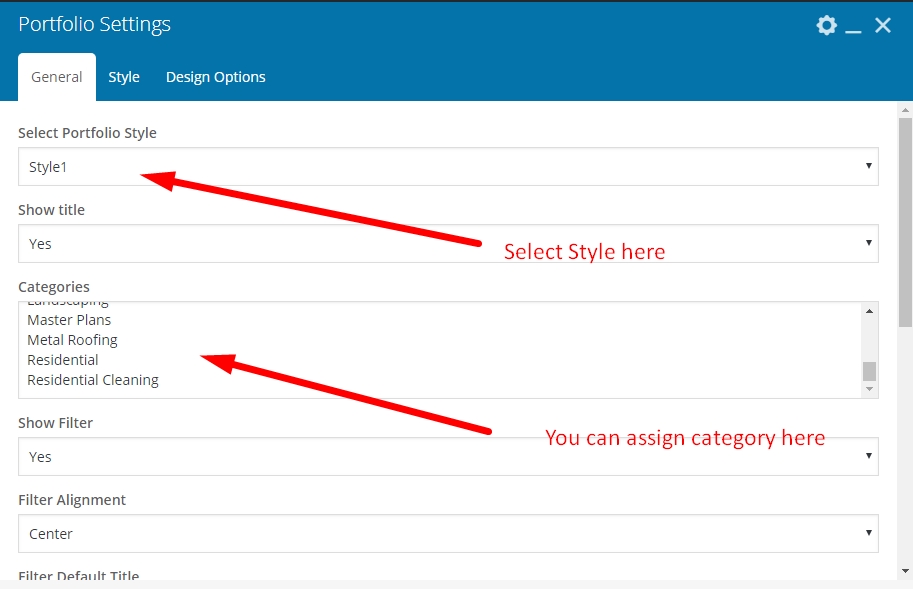Close the Portfolio Settings dialog
Image resolution: width=913 pixels, height=589 pixels.
pos(883,25)
